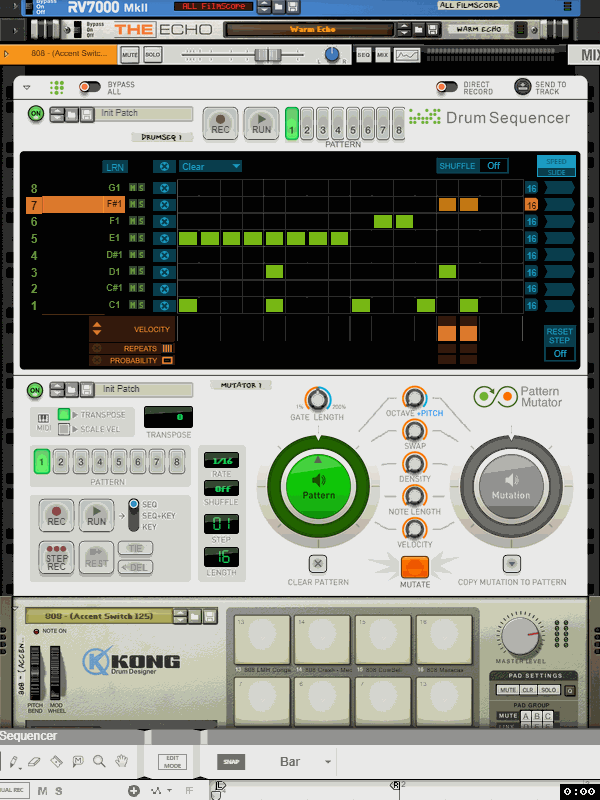Select the Magnify tool in Sequencer
Image resolution: width=600 pixels, height=800 pixels.
[x=99, y=762]
